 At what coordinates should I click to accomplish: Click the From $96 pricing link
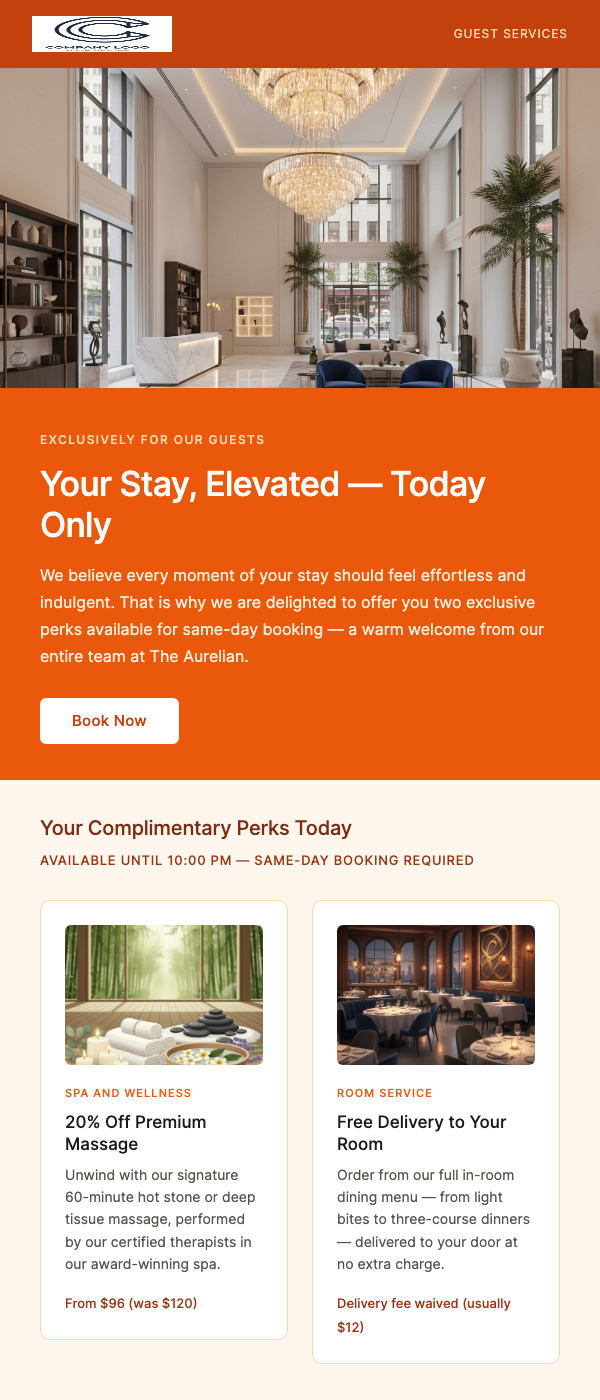(x=131, y=1303)
